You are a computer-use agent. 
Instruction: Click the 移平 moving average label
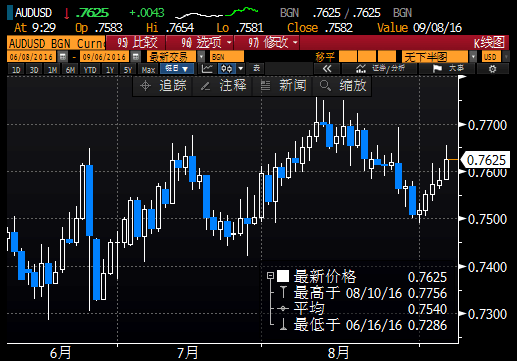pos(325,57)
